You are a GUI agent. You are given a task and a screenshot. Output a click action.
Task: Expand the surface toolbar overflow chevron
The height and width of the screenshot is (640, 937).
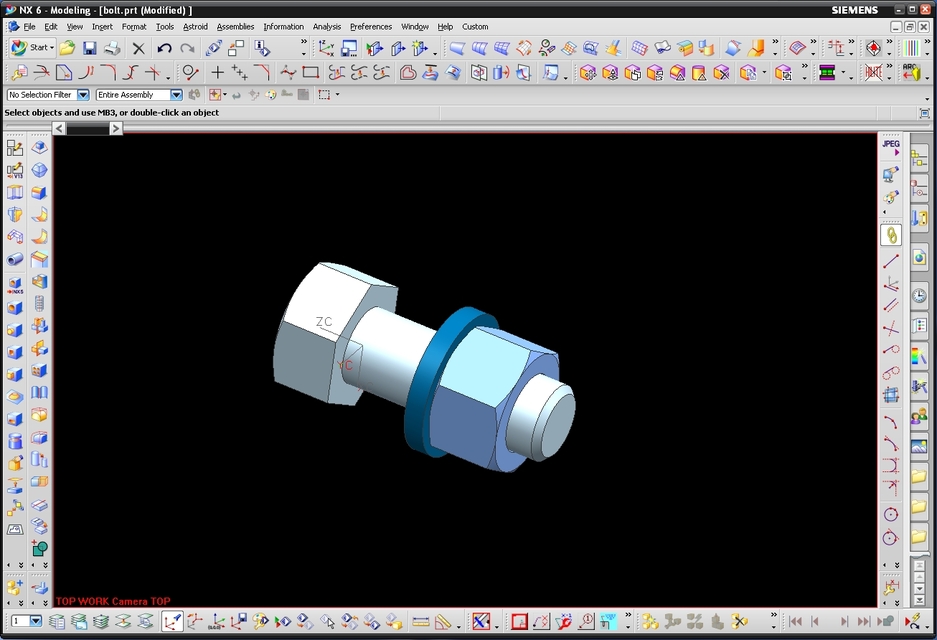click(775, 42)
